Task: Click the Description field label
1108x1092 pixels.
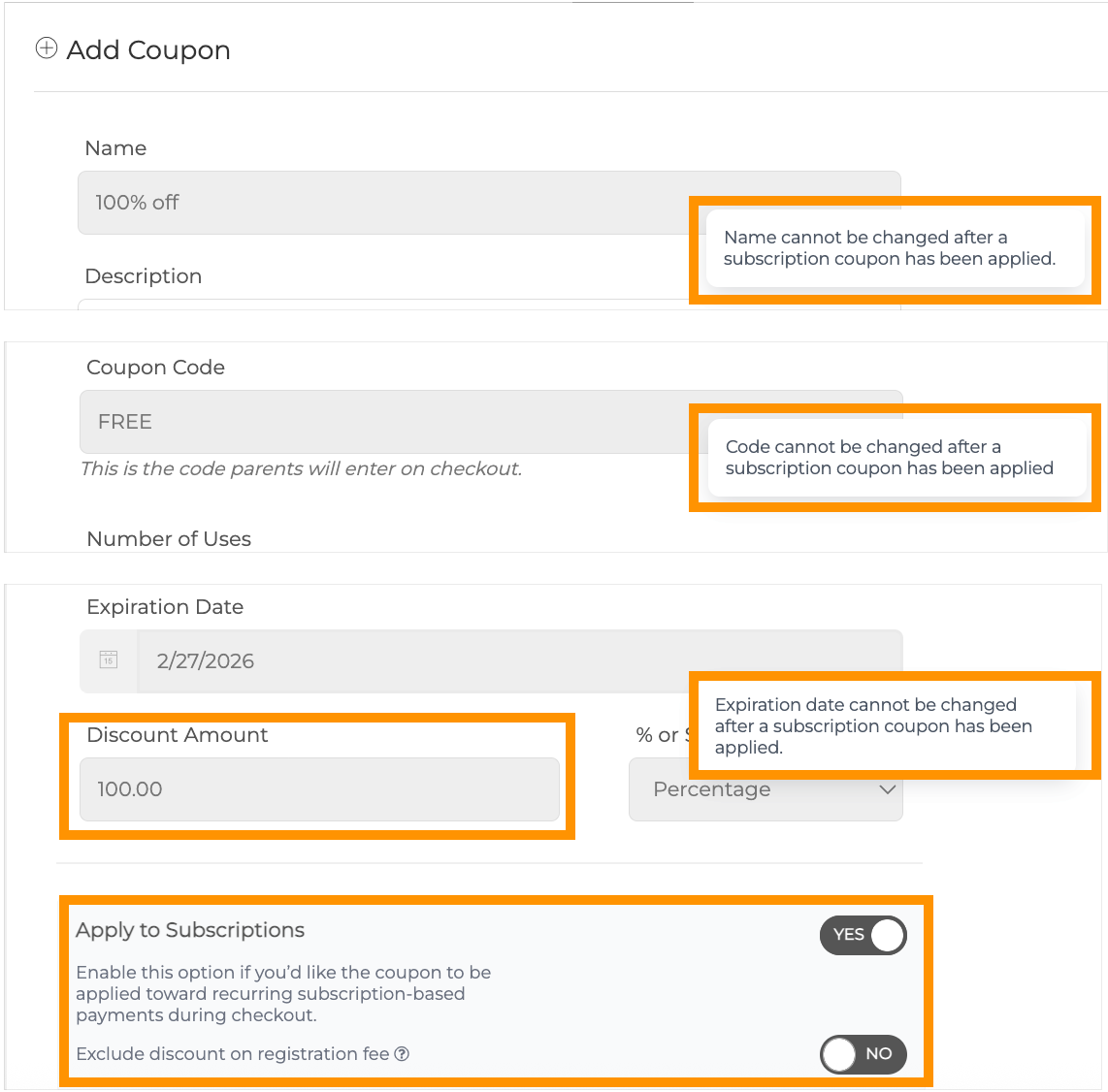Action: pyautogui.click(x=144, y=276)
